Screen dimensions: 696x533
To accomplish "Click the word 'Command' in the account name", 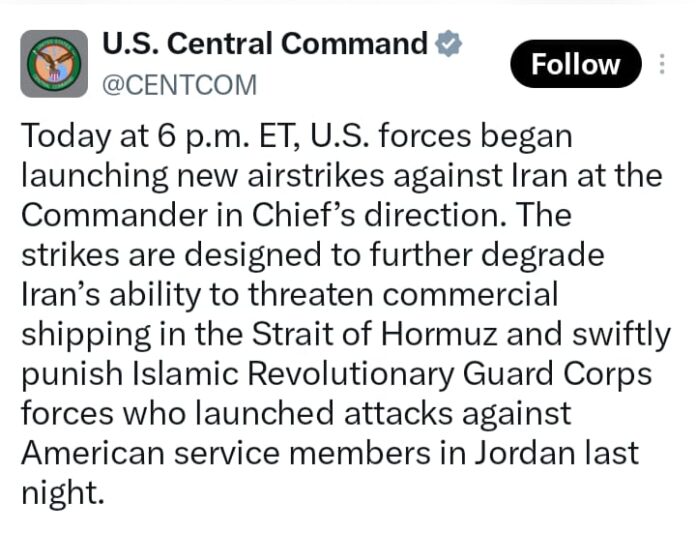I will pos(354,43).
